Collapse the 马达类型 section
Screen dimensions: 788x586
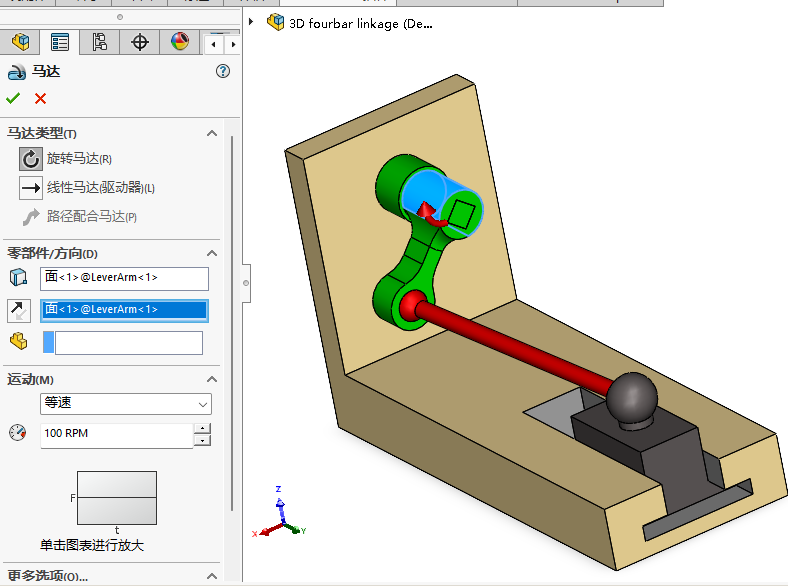coord(211,133)
